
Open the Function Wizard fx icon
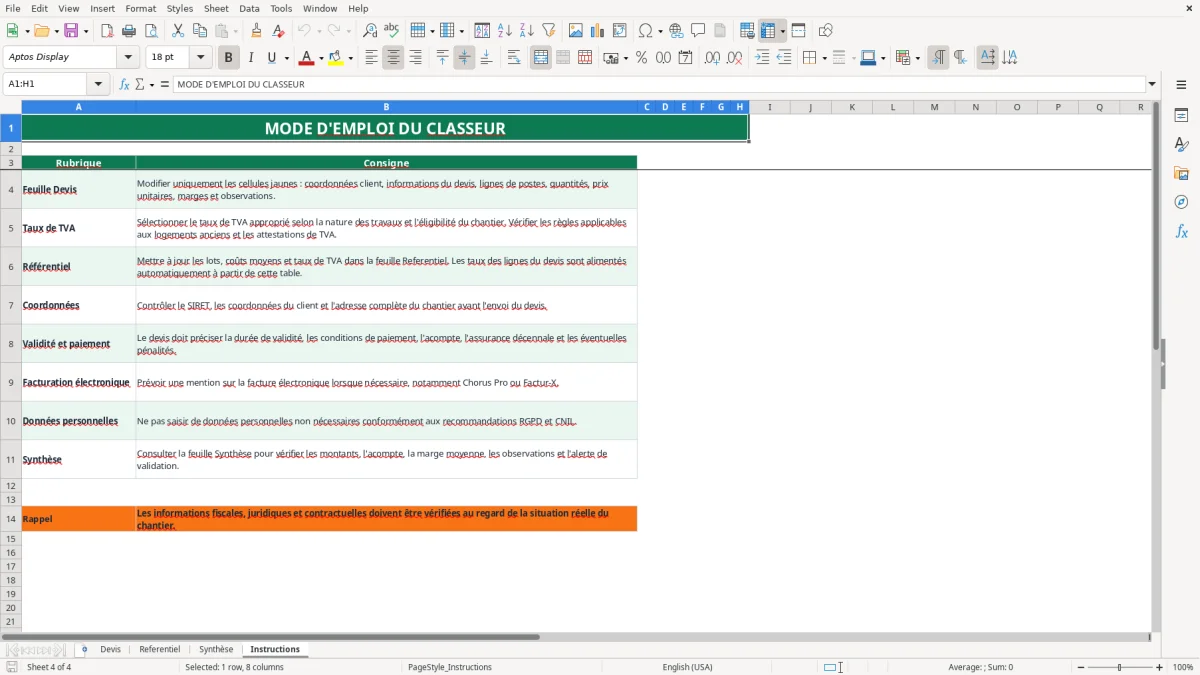coord(124,84)
